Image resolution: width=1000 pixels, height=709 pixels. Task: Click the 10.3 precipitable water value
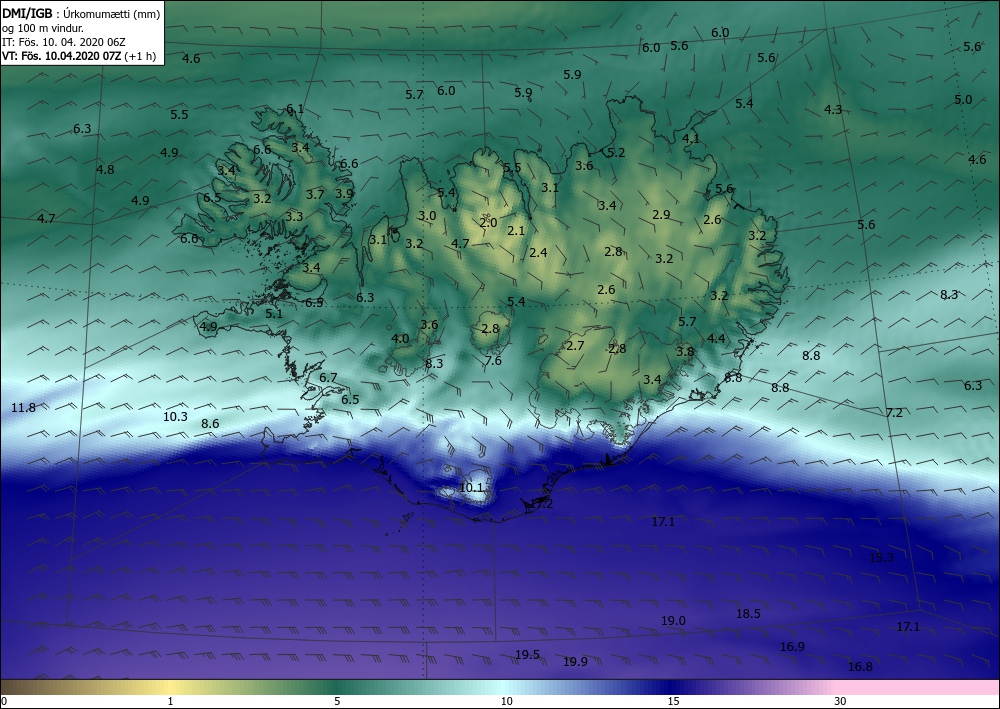point(175,417)
